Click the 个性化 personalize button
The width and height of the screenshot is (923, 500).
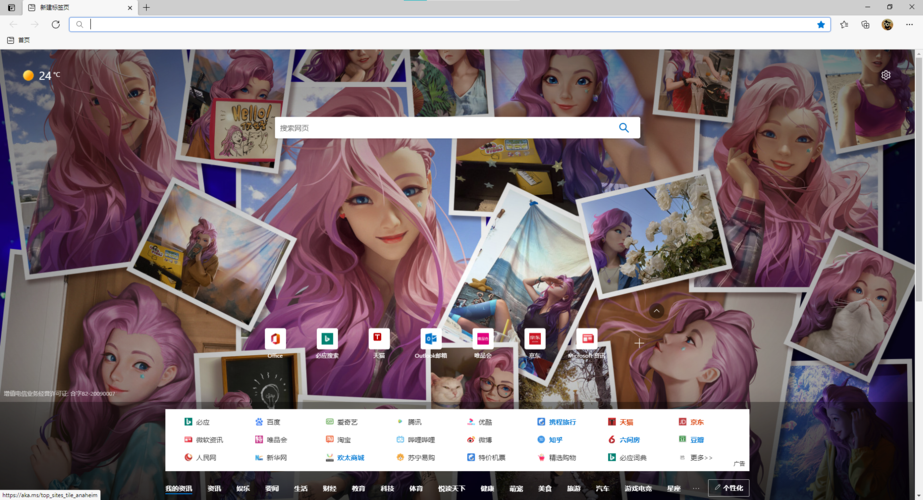coord(728,488)
